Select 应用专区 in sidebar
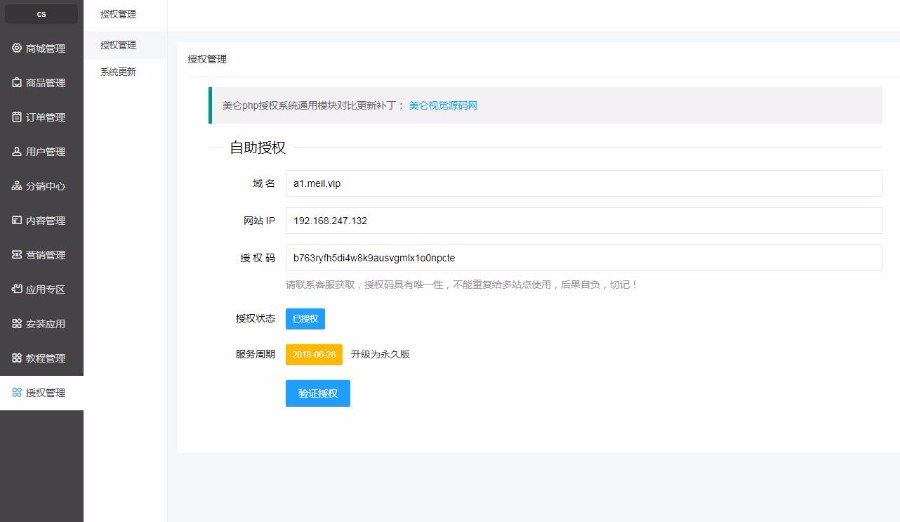 click(45, 290)
